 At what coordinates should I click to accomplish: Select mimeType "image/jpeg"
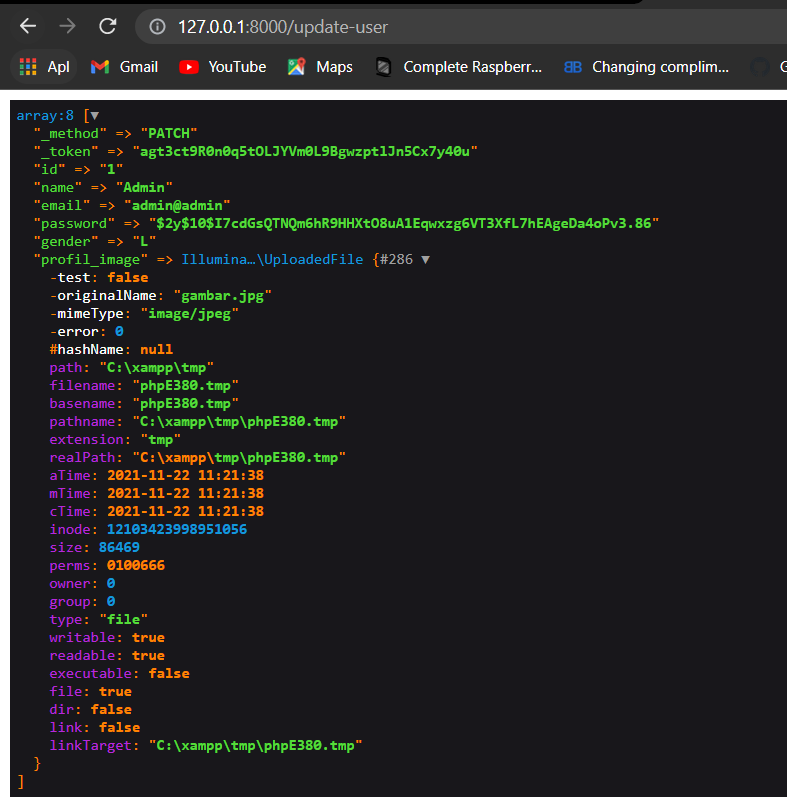pos(189,313)
